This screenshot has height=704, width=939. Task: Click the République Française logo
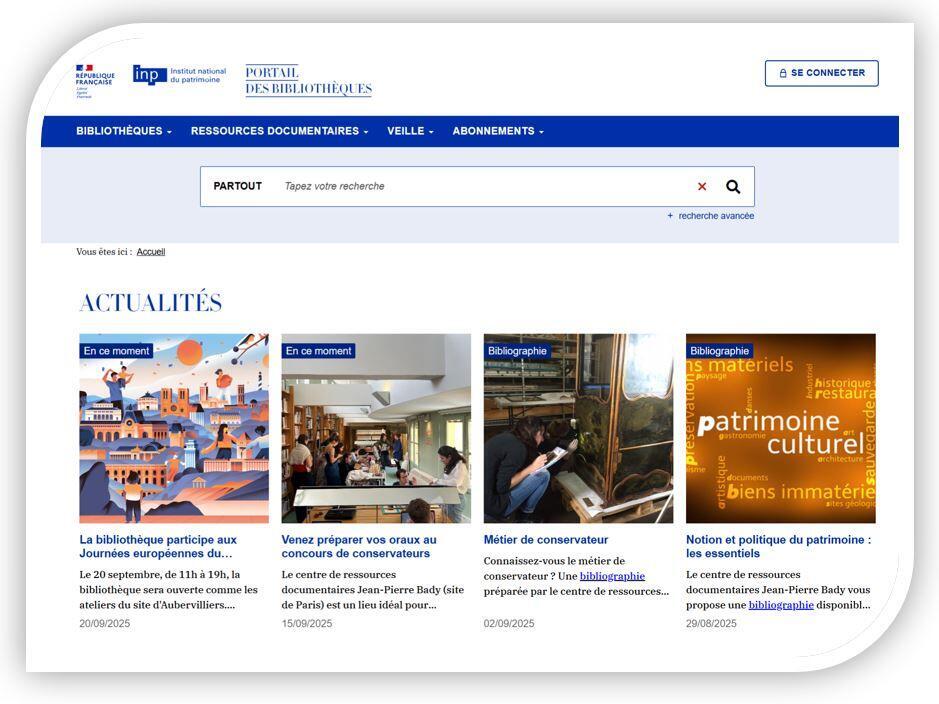click(x=95, y=80)
